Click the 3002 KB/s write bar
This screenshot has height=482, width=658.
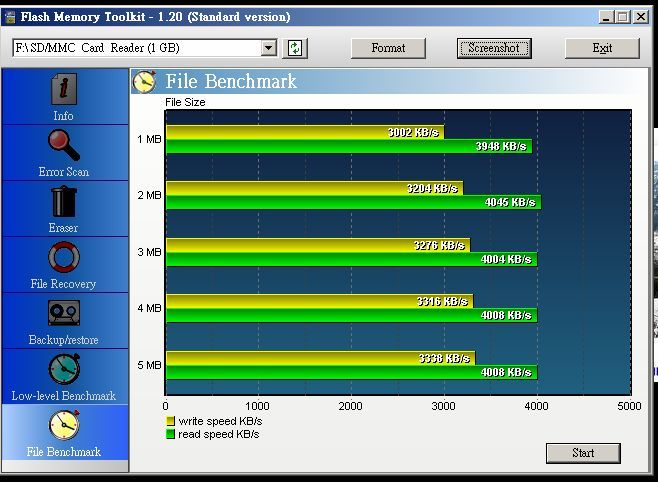point(305,132)
